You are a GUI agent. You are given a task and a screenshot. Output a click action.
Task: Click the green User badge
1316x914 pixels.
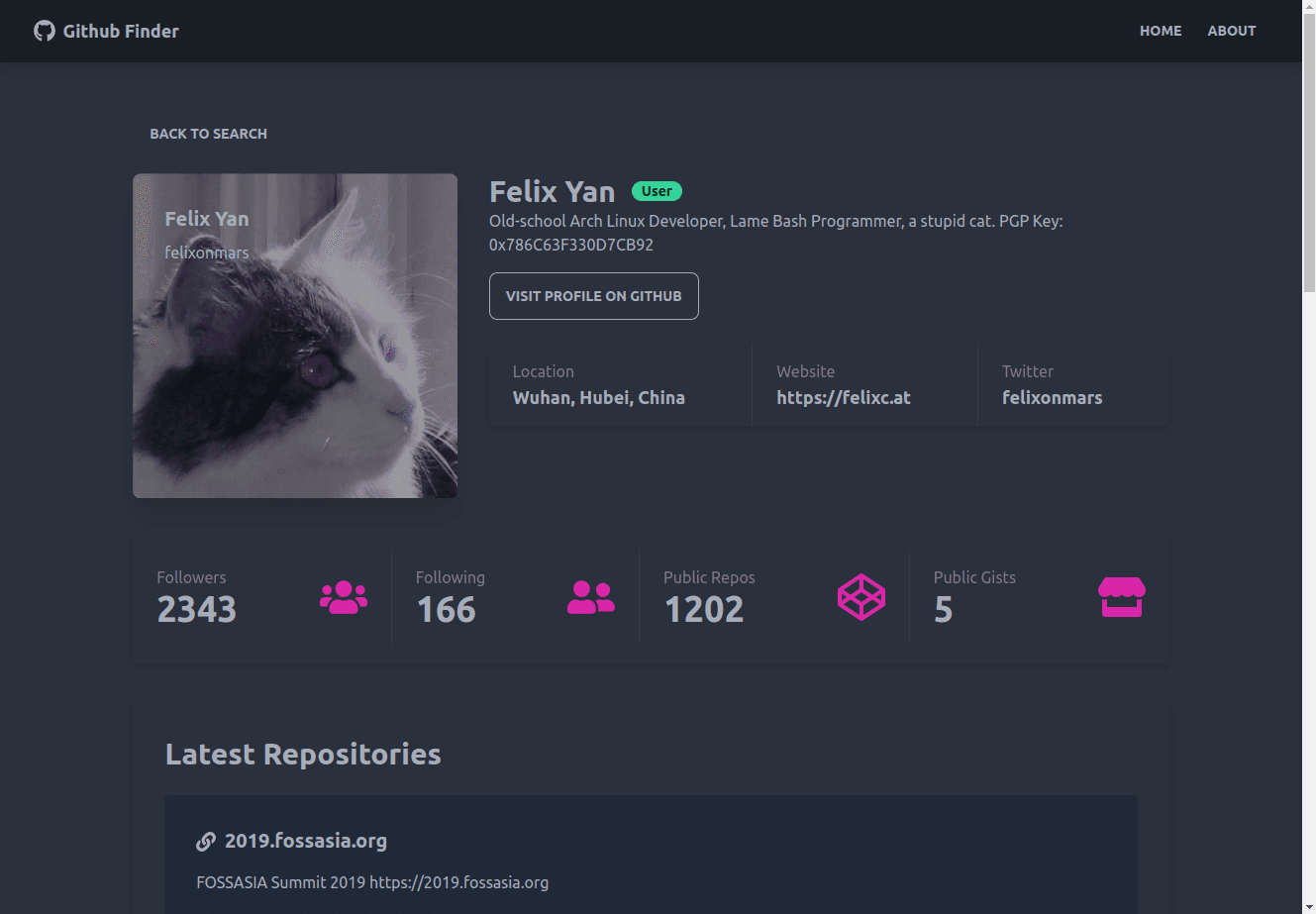(657, 191)
